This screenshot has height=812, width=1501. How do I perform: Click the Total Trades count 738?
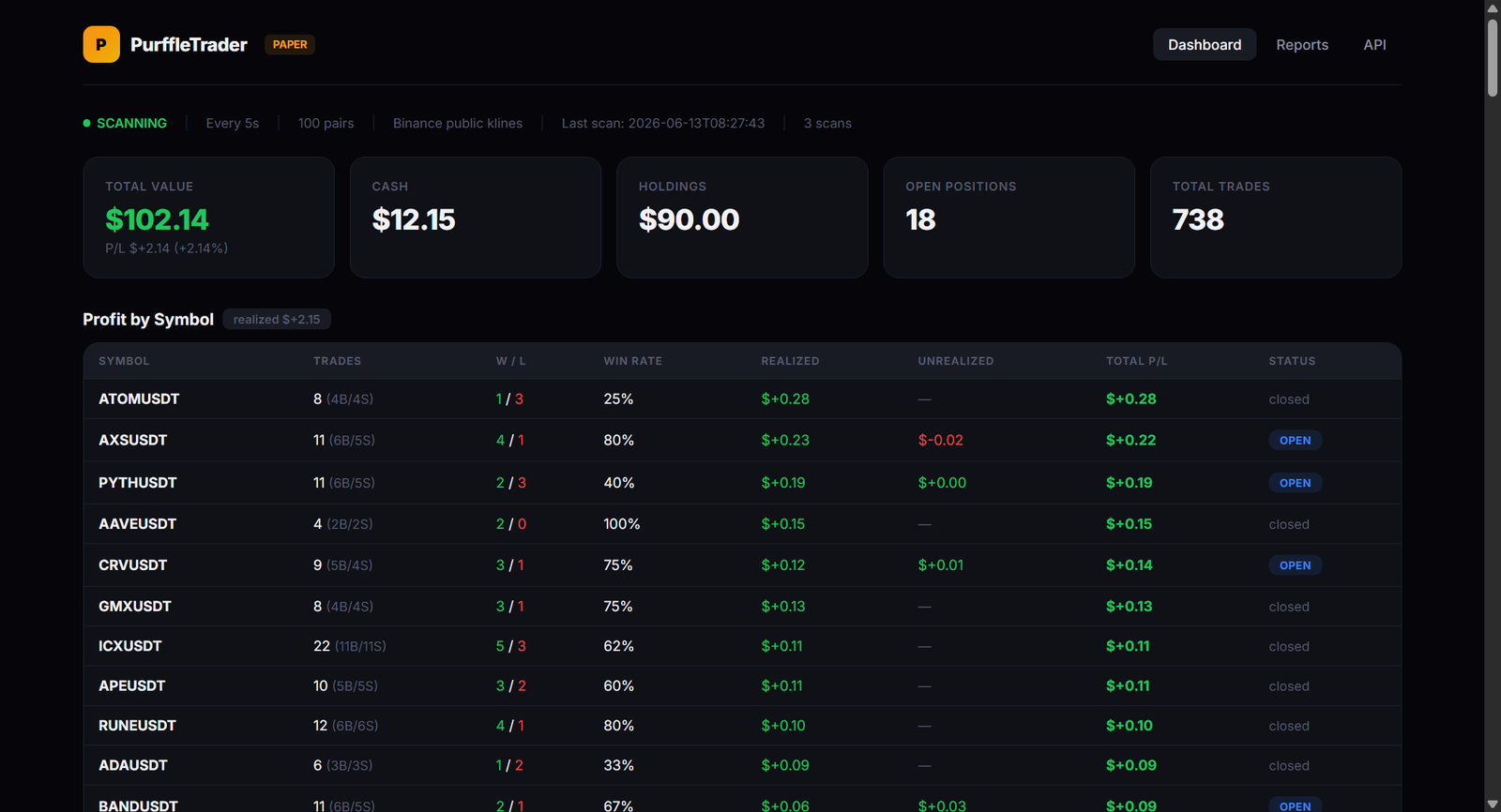pos(1198,219)
